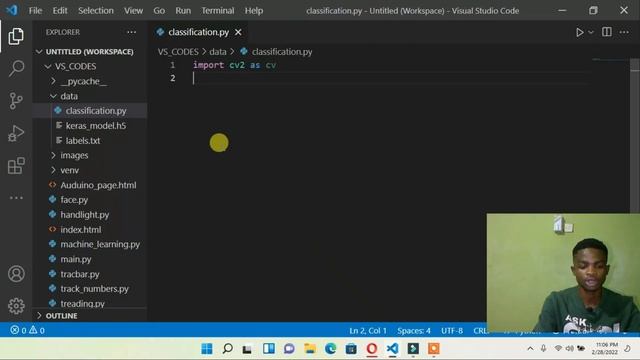The width and height of the screenshot is (640, 360).
Task: Open taskbar Search magnifier
Action: (x=227, y=349)
